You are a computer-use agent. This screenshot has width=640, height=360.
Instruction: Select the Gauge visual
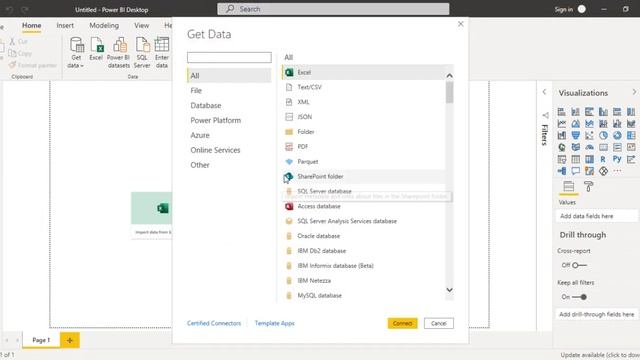tap(589, 147)
